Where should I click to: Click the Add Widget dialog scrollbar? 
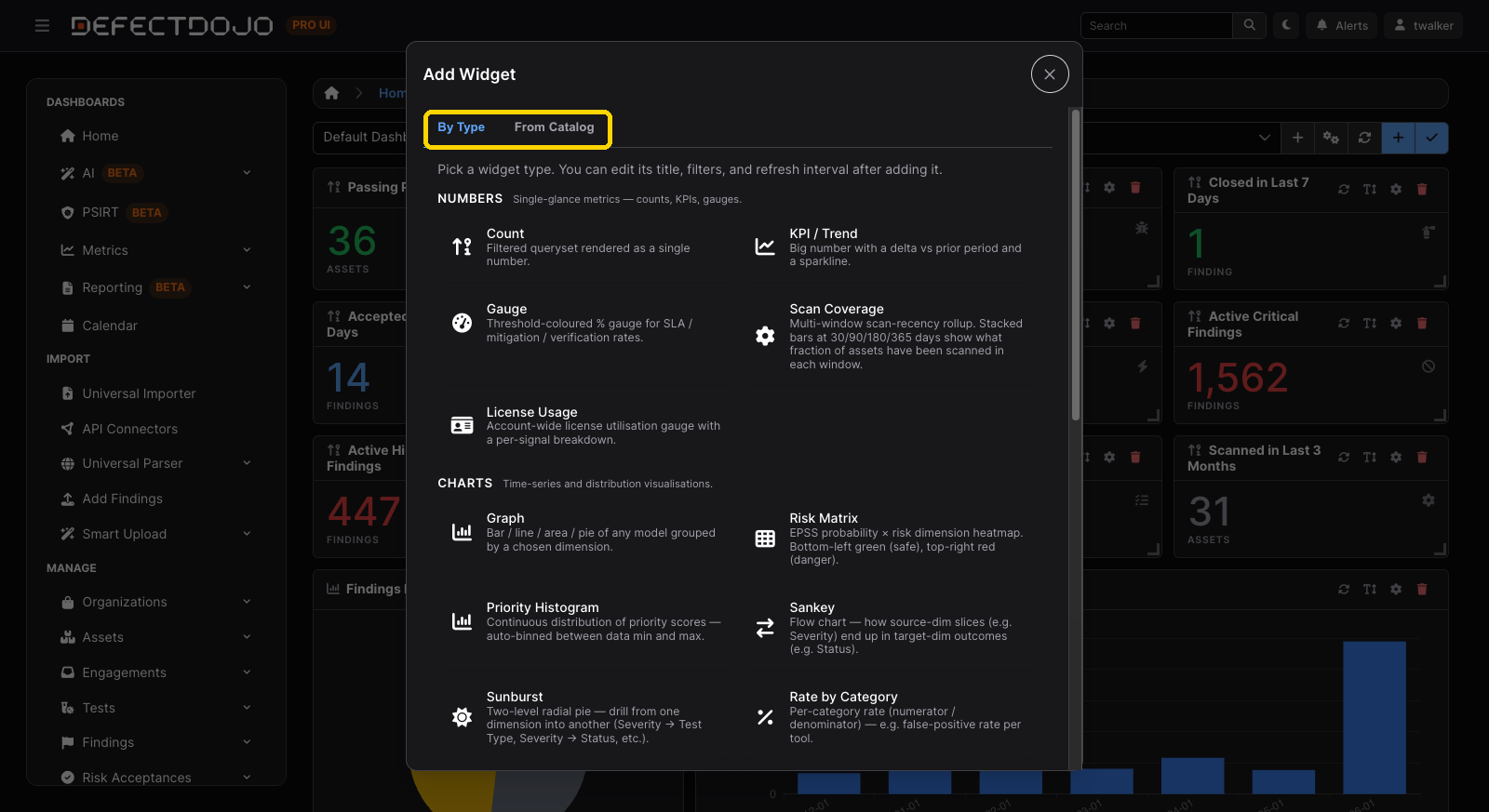1076,265
